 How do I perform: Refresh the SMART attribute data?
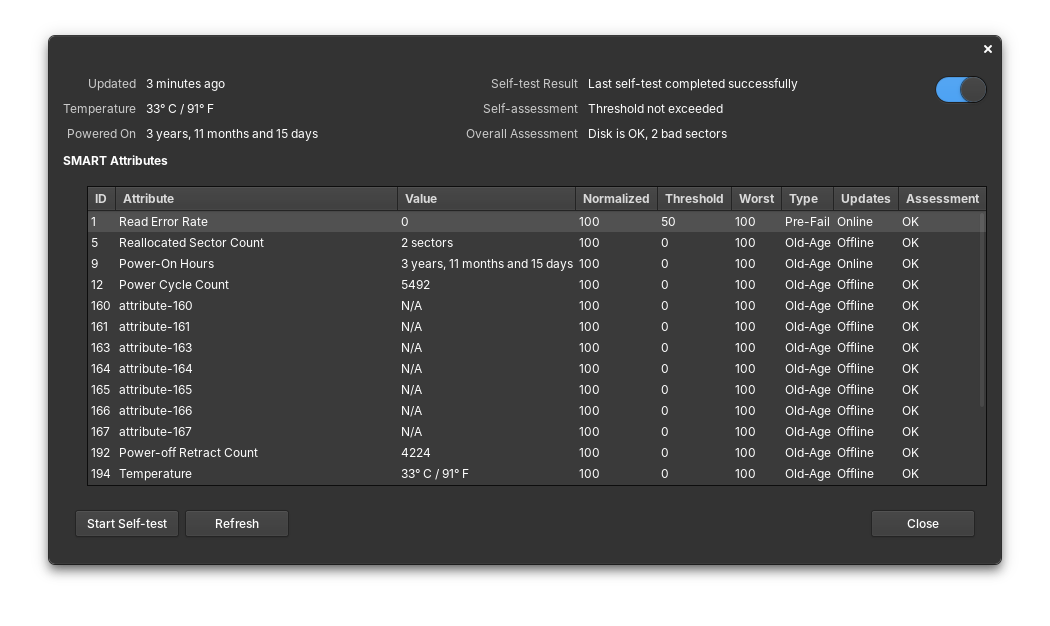236,523
